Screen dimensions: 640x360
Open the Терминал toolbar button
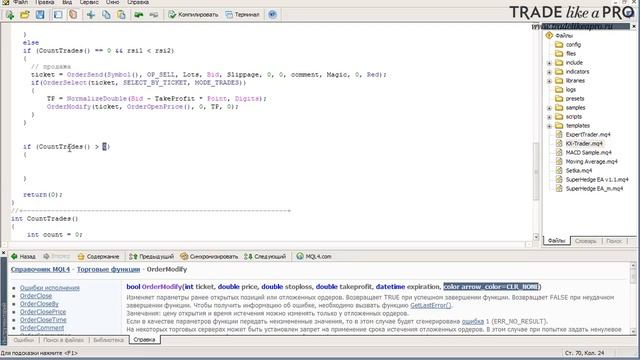click(x=242, y=15)
